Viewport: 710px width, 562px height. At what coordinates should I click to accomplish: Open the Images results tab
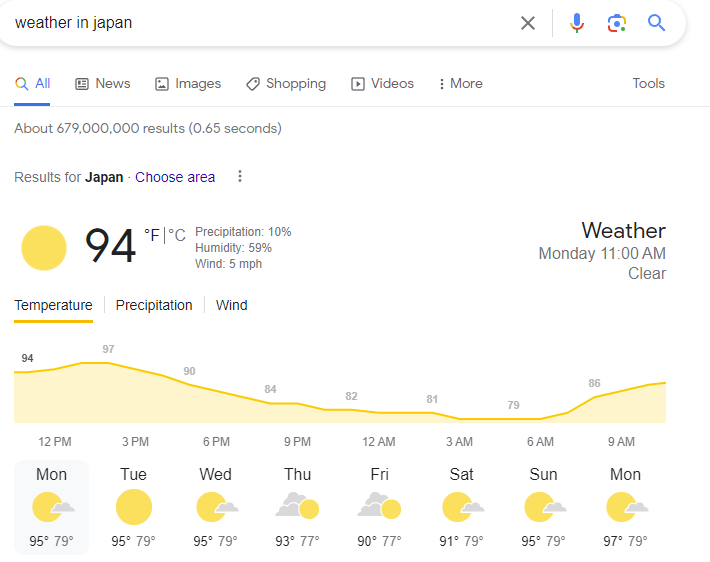(188, 83)
